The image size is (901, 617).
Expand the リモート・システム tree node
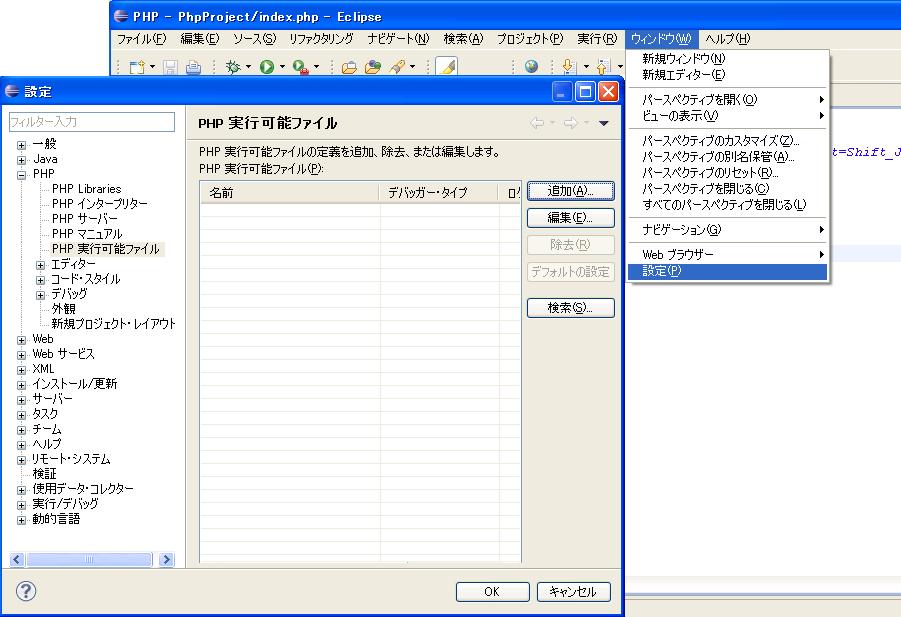click(21, 460)
